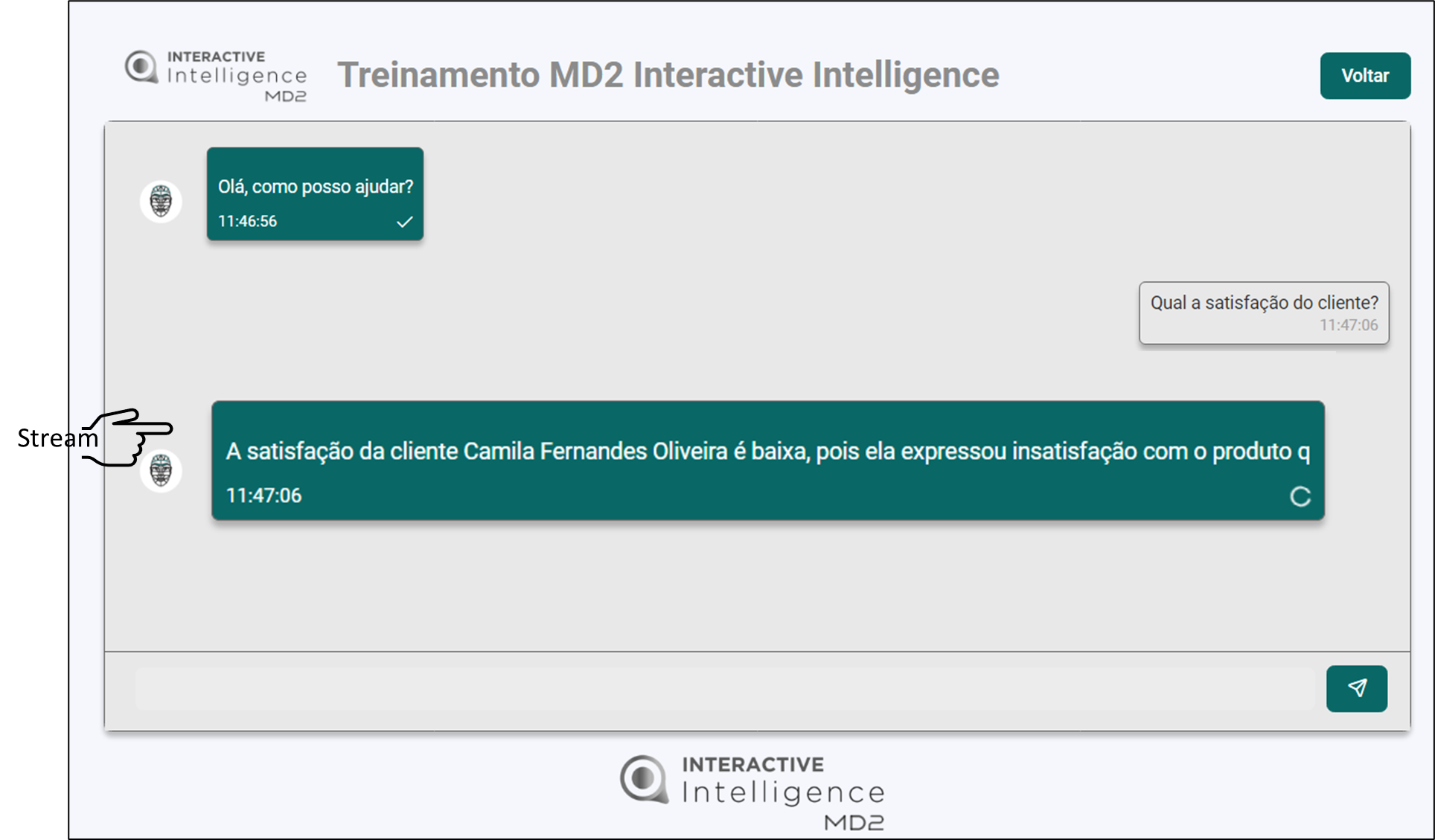
Task: Click the "Intelligence" wordmark in the header logo
Action: (237, 76)
